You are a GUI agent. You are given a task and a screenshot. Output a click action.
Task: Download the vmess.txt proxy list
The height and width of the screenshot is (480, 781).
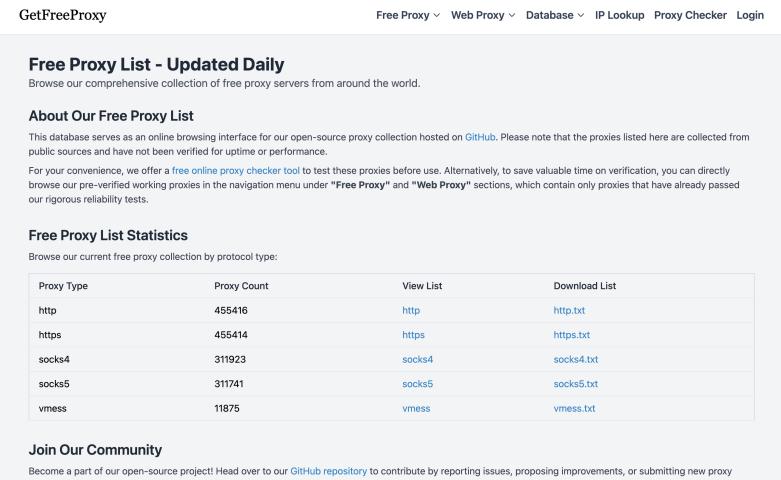coord(574,408)
